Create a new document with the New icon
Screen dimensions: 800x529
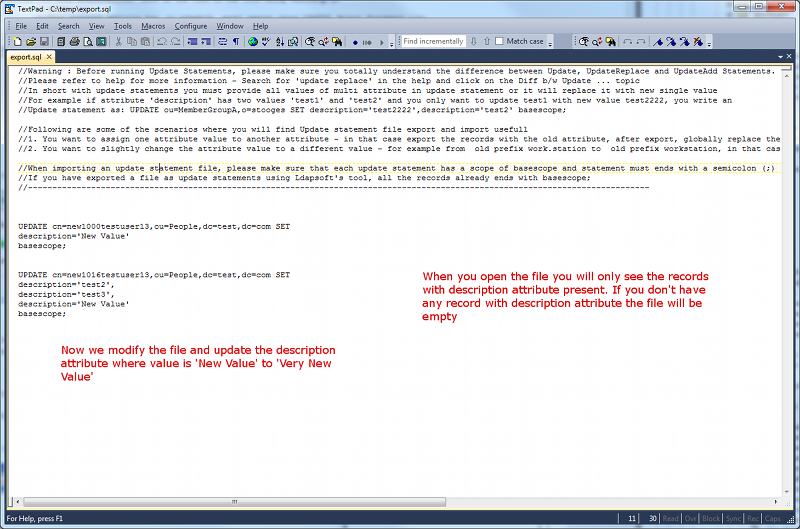pos(17,42)
